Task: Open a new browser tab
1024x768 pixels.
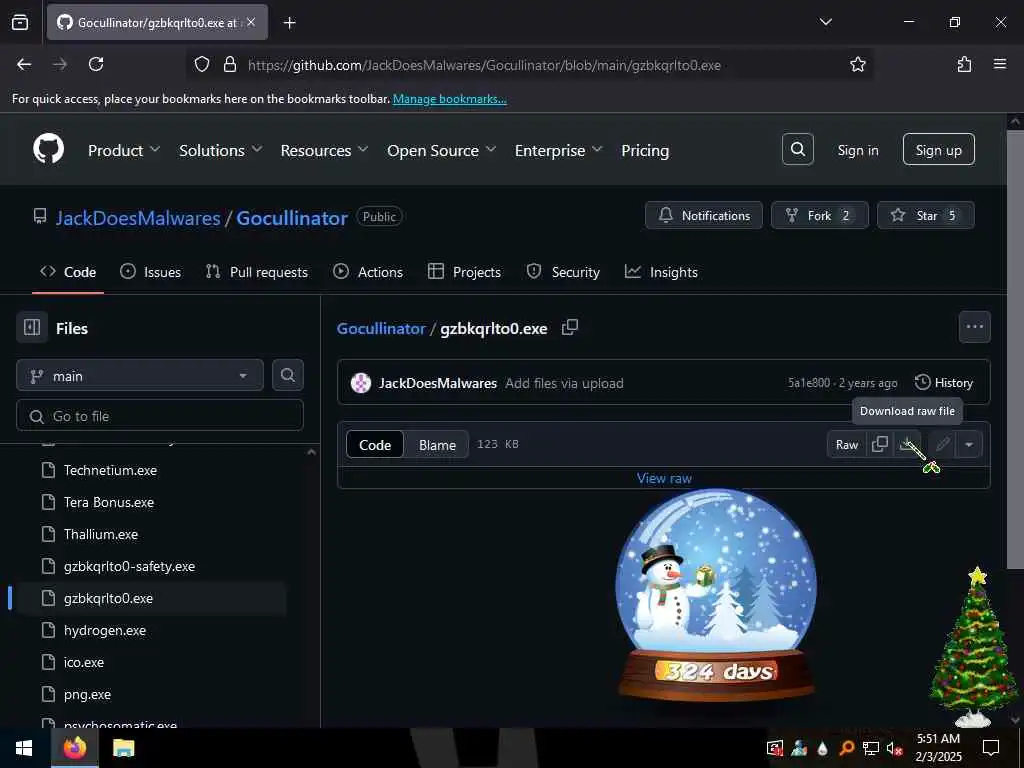Action: tap(289, 23)
